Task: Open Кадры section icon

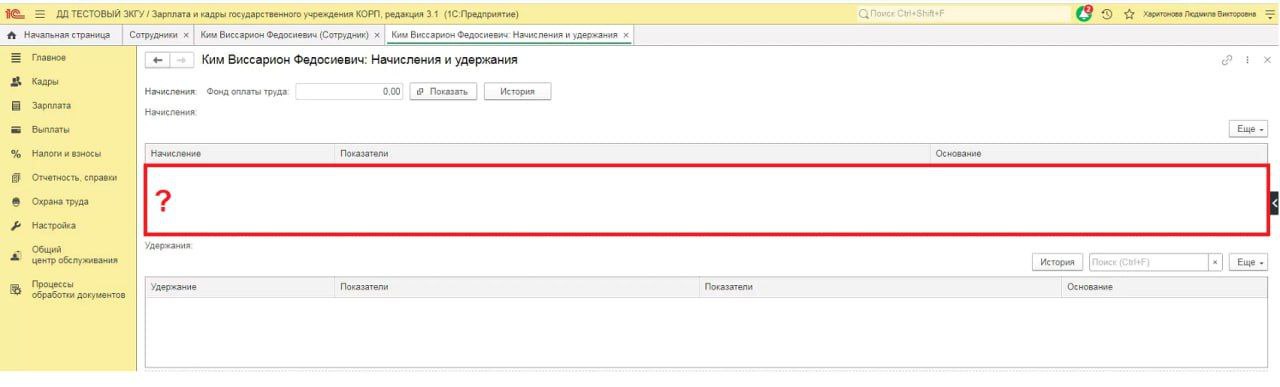Action: 16,82
